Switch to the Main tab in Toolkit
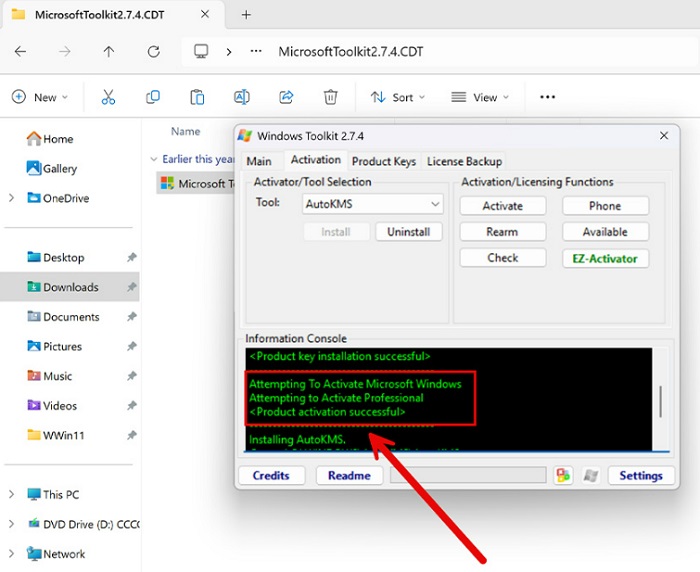The height and width of the screenshot is (572, 700). [x=259, y=161]
